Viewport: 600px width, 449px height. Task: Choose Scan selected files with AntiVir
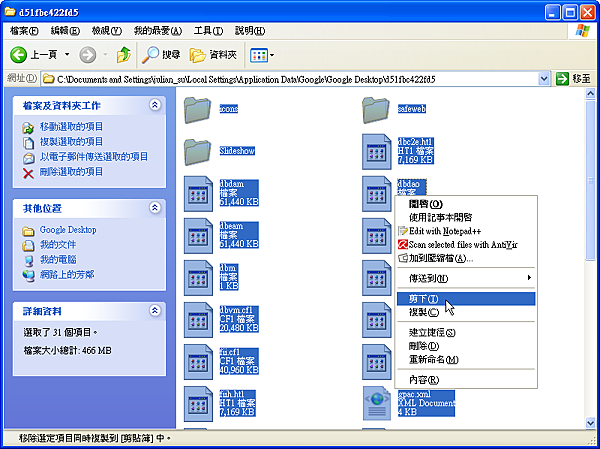click(x=466, y=245)
